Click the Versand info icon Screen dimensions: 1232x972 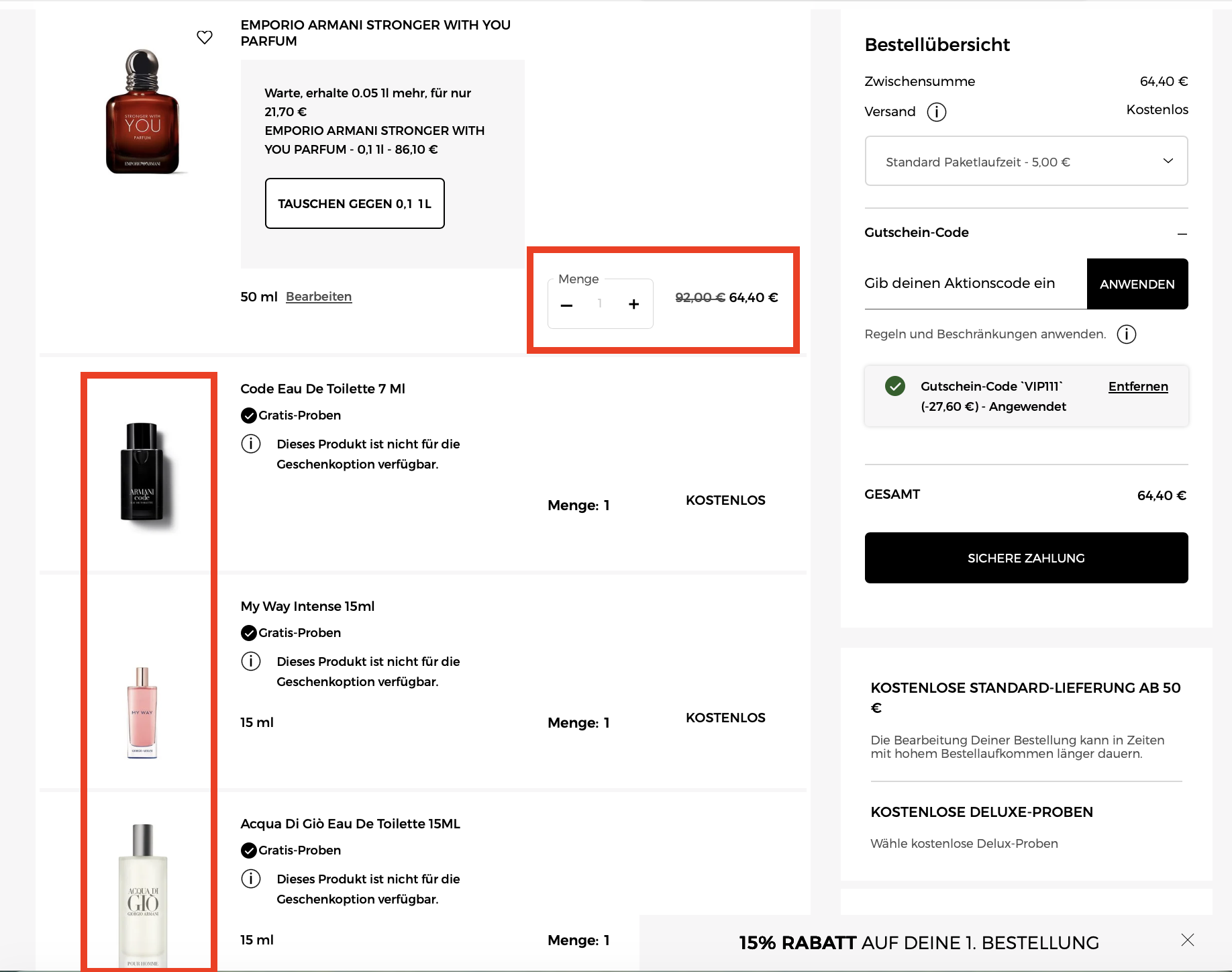point(936,112)
